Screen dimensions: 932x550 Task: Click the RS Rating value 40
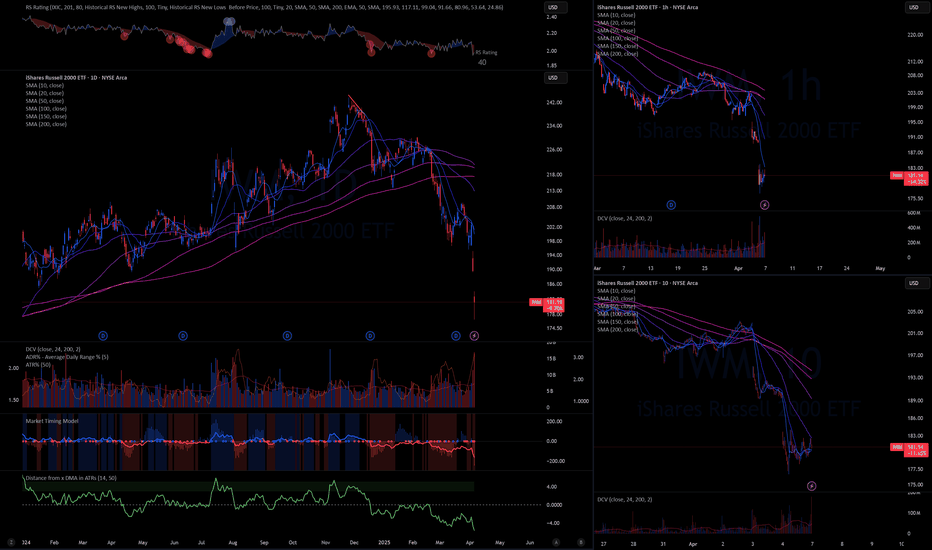point(482,62)
